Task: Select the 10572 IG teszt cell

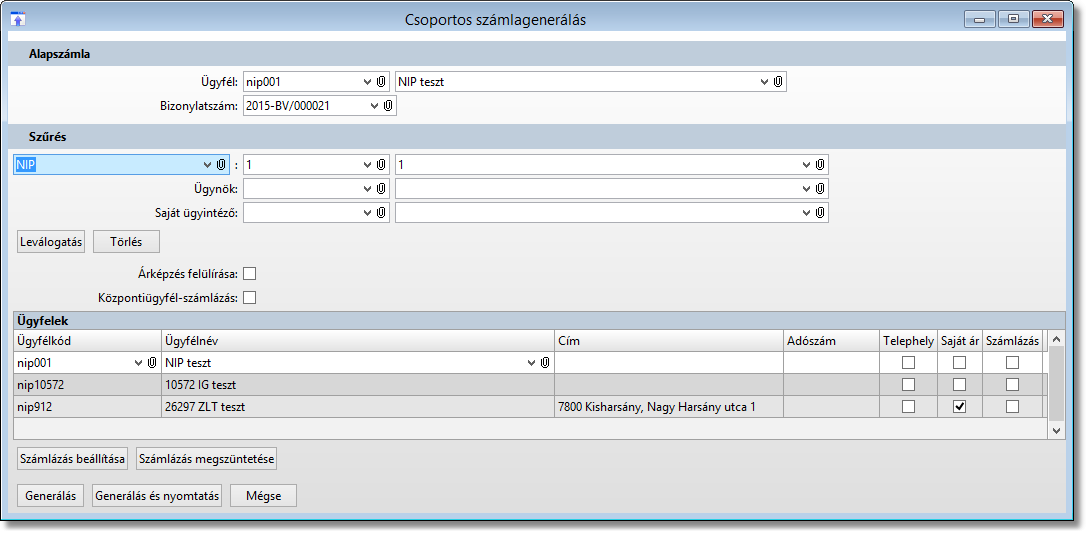Action: point(357,385)
